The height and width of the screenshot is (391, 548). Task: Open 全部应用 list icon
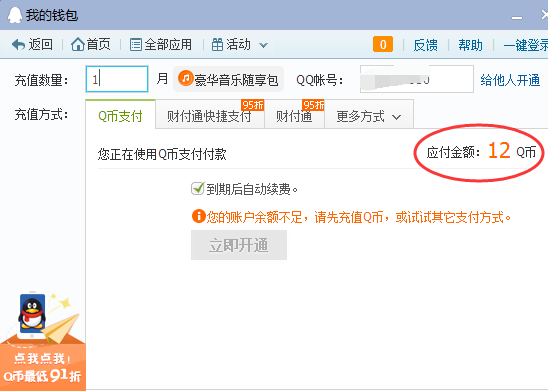click(136, 45)
